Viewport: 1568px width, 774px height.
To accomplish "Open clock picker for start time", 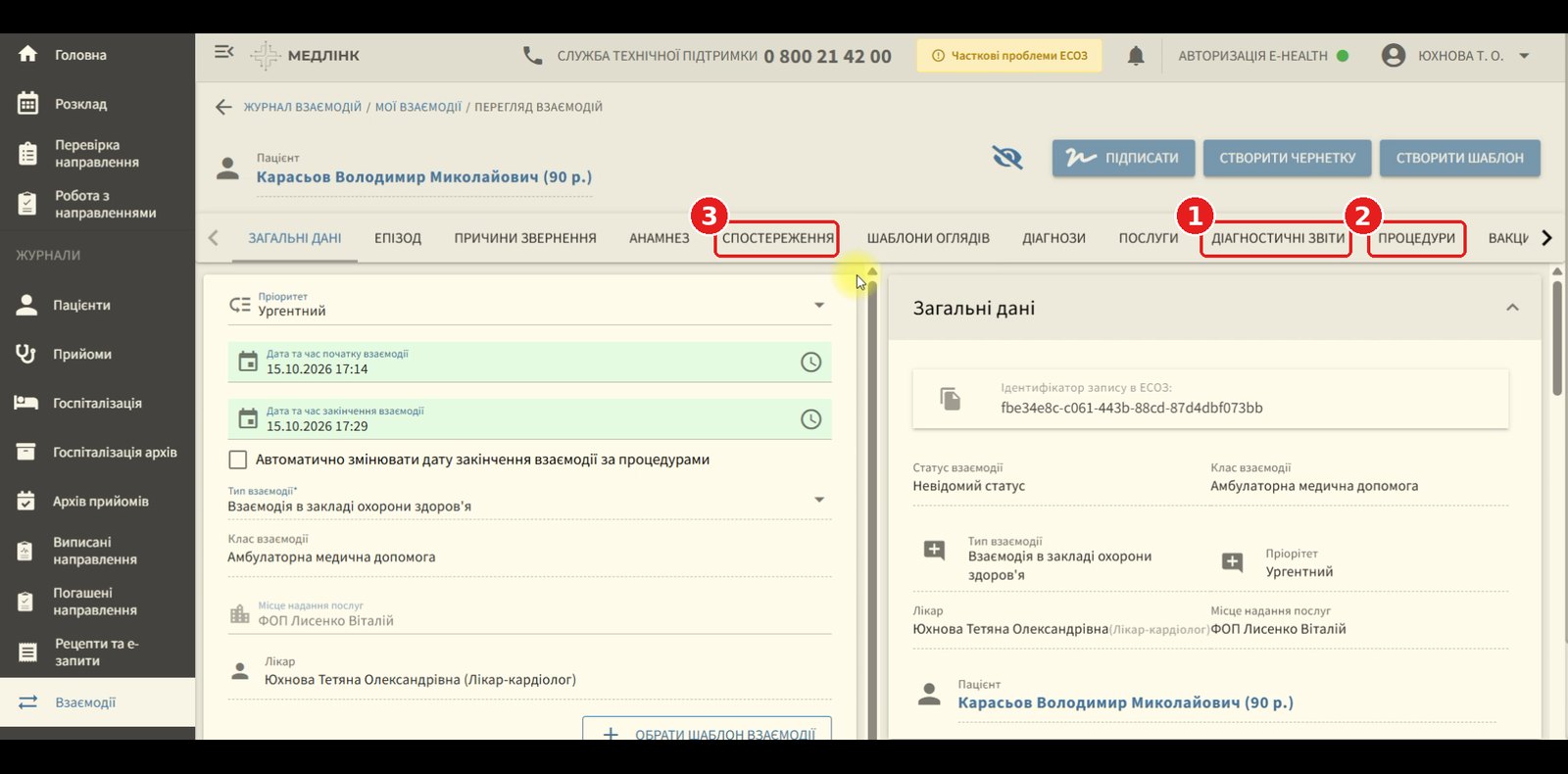I will pos(810,363).
